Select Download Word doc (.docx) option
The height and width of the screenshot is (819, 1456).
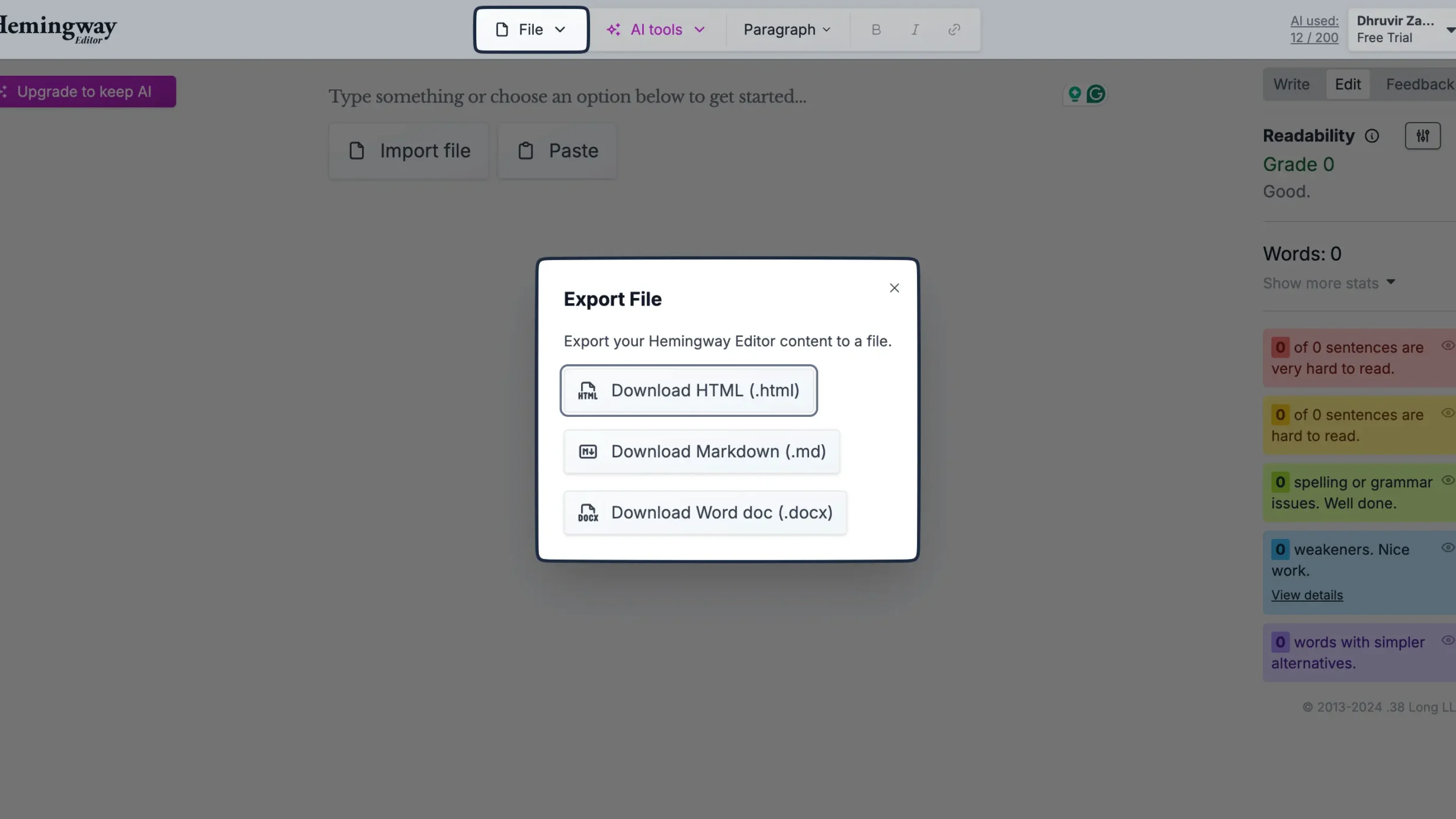tap(704, 512)
